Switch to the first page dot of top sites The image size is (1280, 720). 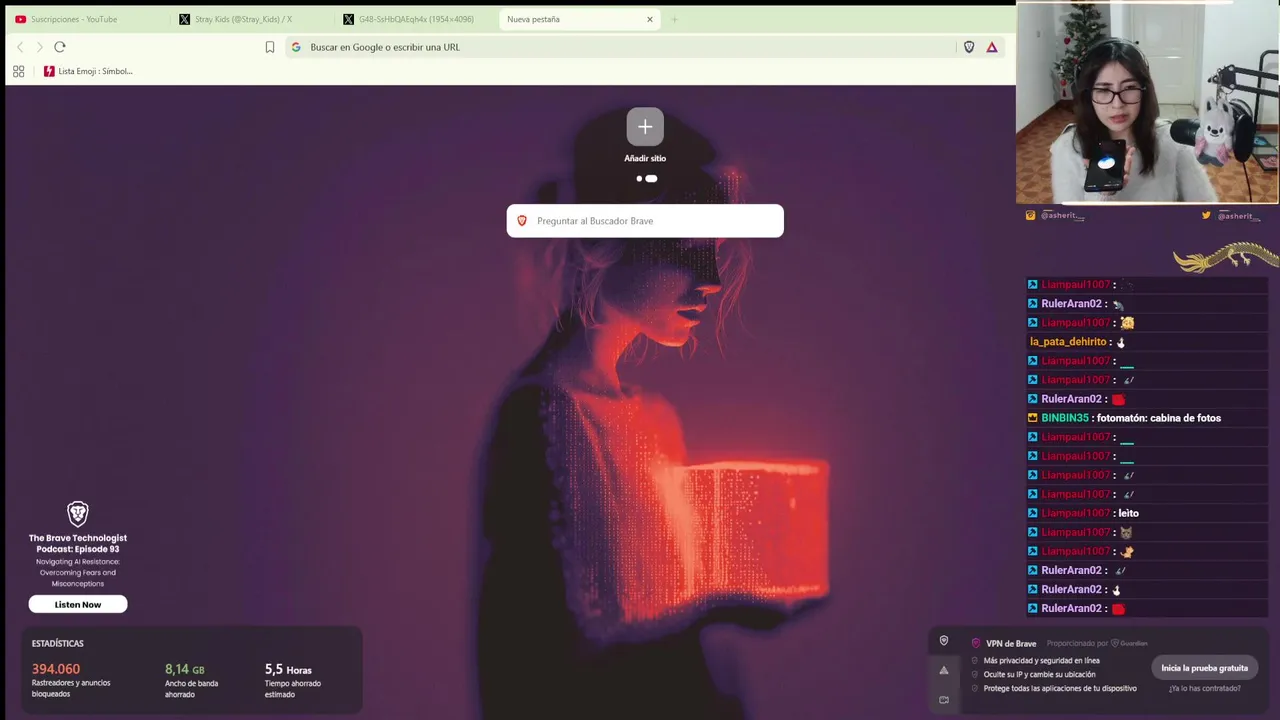(x=639, y=179)
